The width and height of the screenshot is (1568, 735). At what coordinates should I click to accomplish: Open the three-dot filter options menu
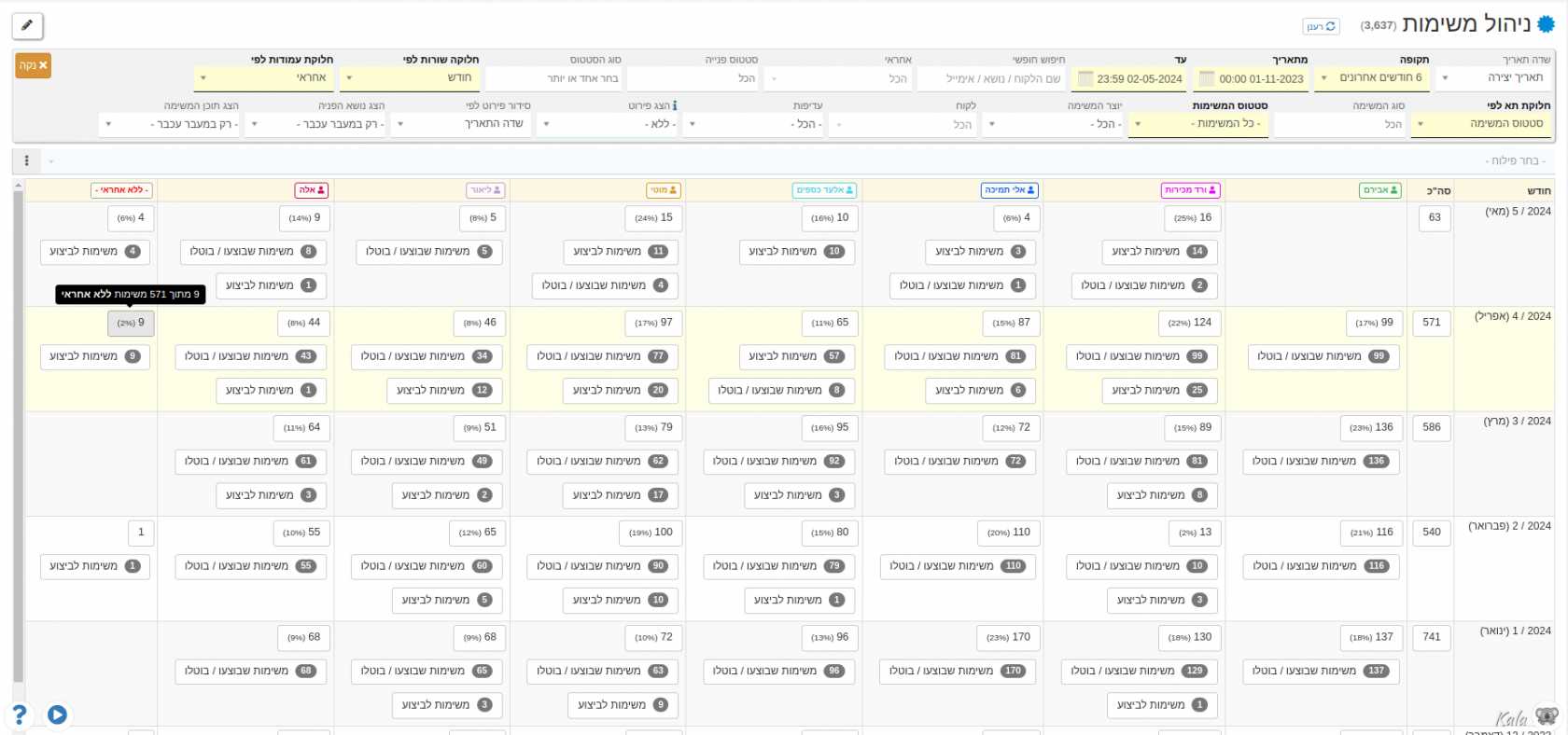point(26,161)
